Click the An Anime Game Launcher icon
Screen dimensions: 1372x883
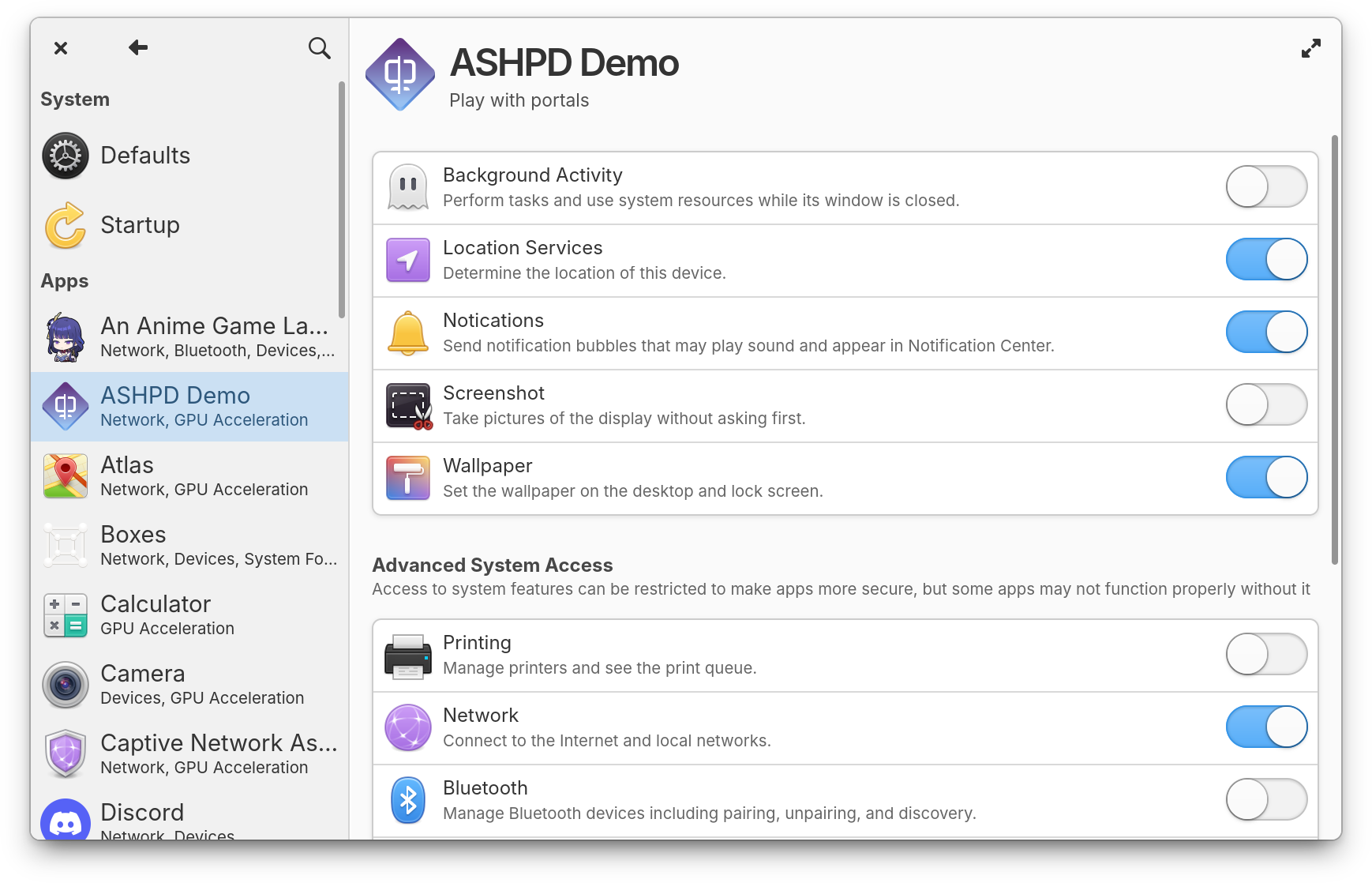pyautogui.click(x=66, y=337)
